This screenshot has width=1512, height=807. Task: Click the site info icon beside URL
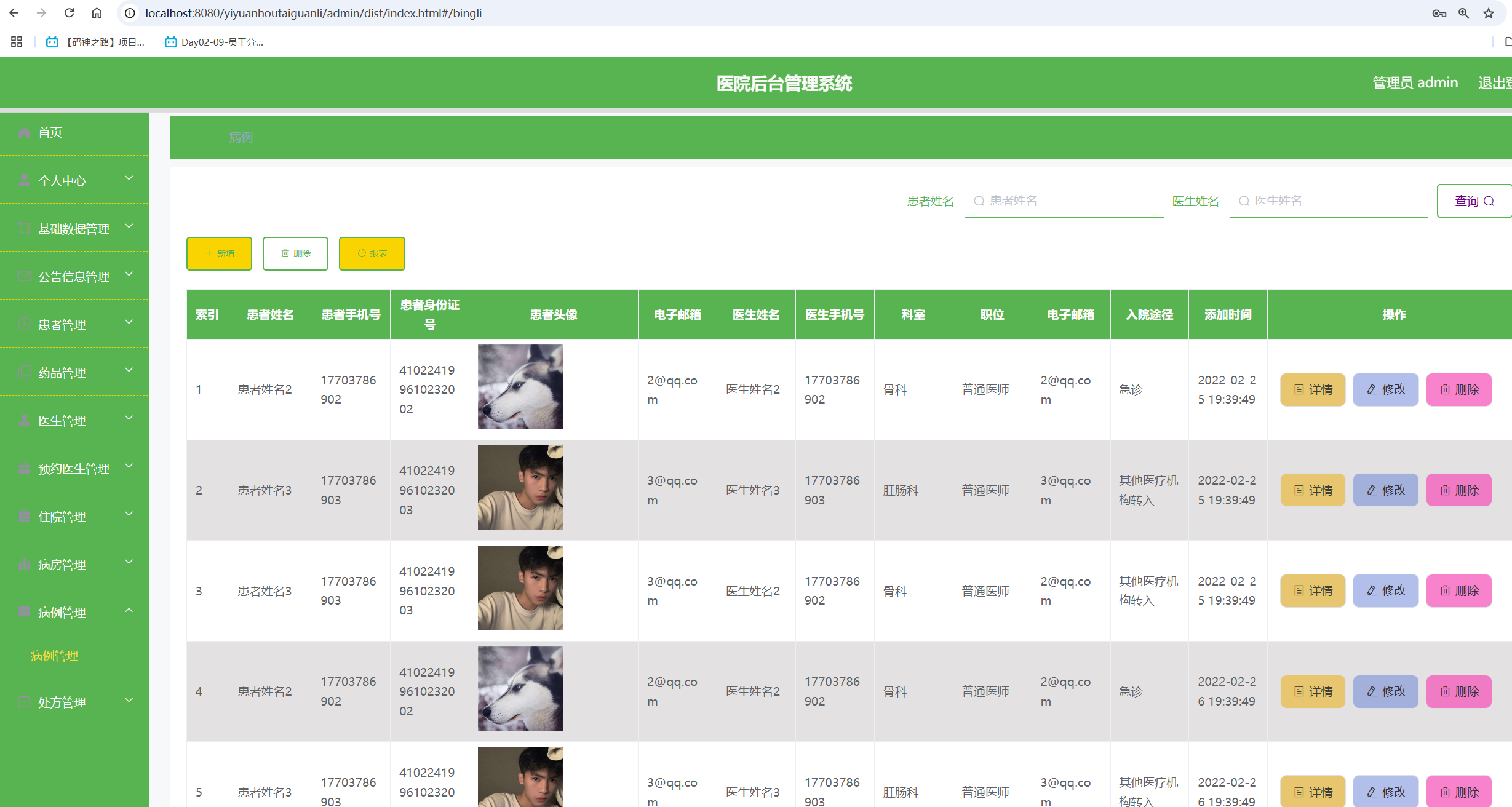(130, 13)
